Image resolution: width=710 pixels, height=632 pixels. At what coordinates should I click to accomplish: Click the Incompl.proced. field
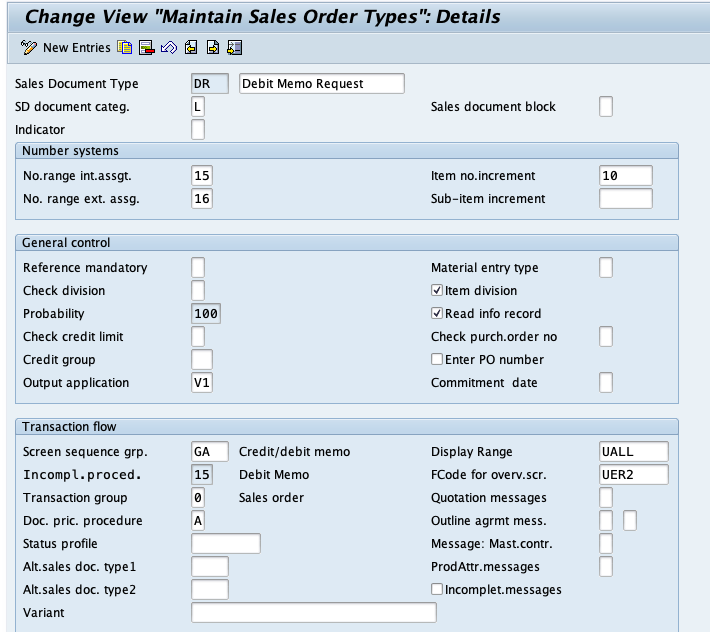coord(202,475)
